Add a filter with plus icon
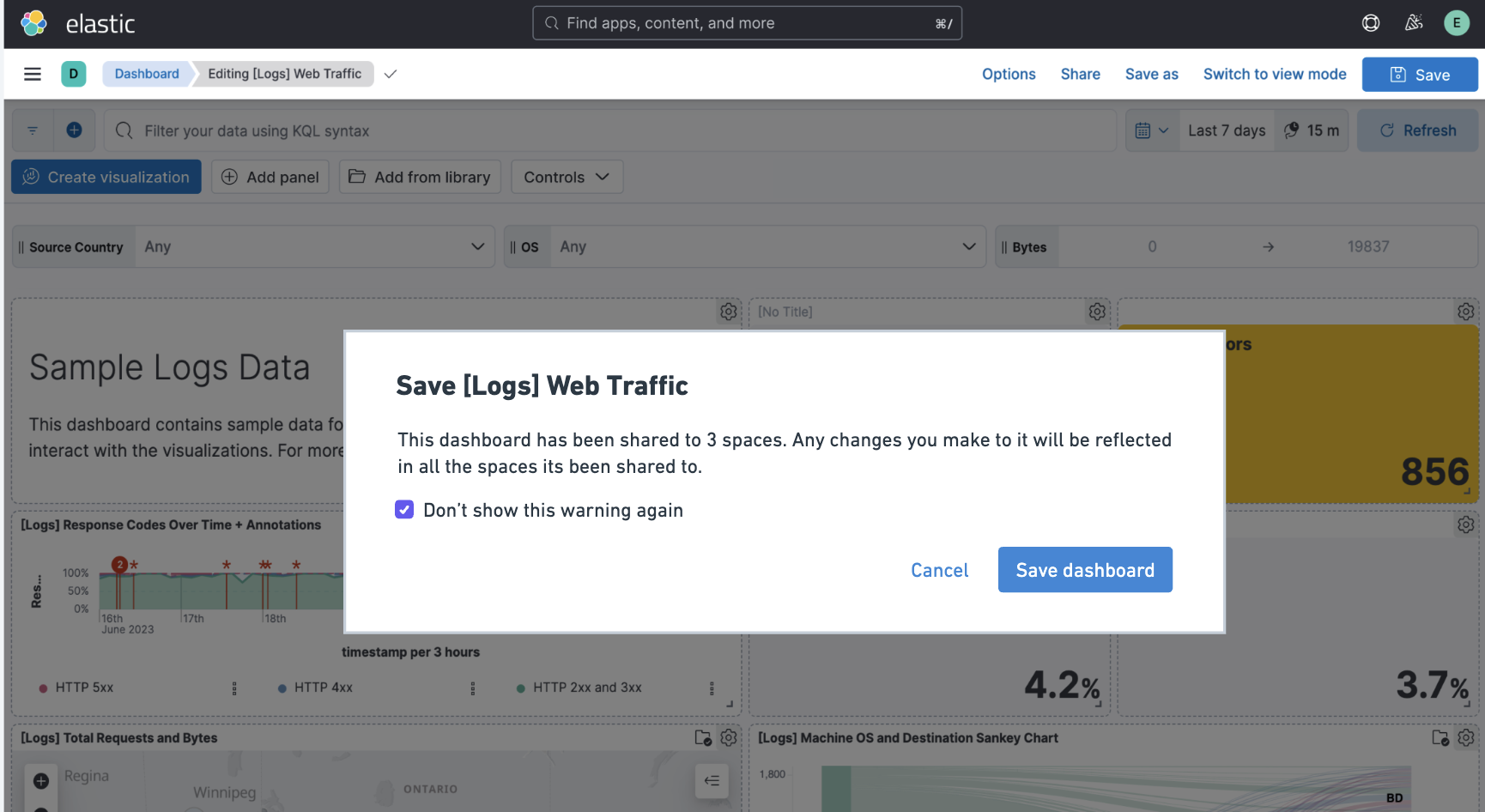This screenshot has height=812, width=1485. (x=75, y=130)
